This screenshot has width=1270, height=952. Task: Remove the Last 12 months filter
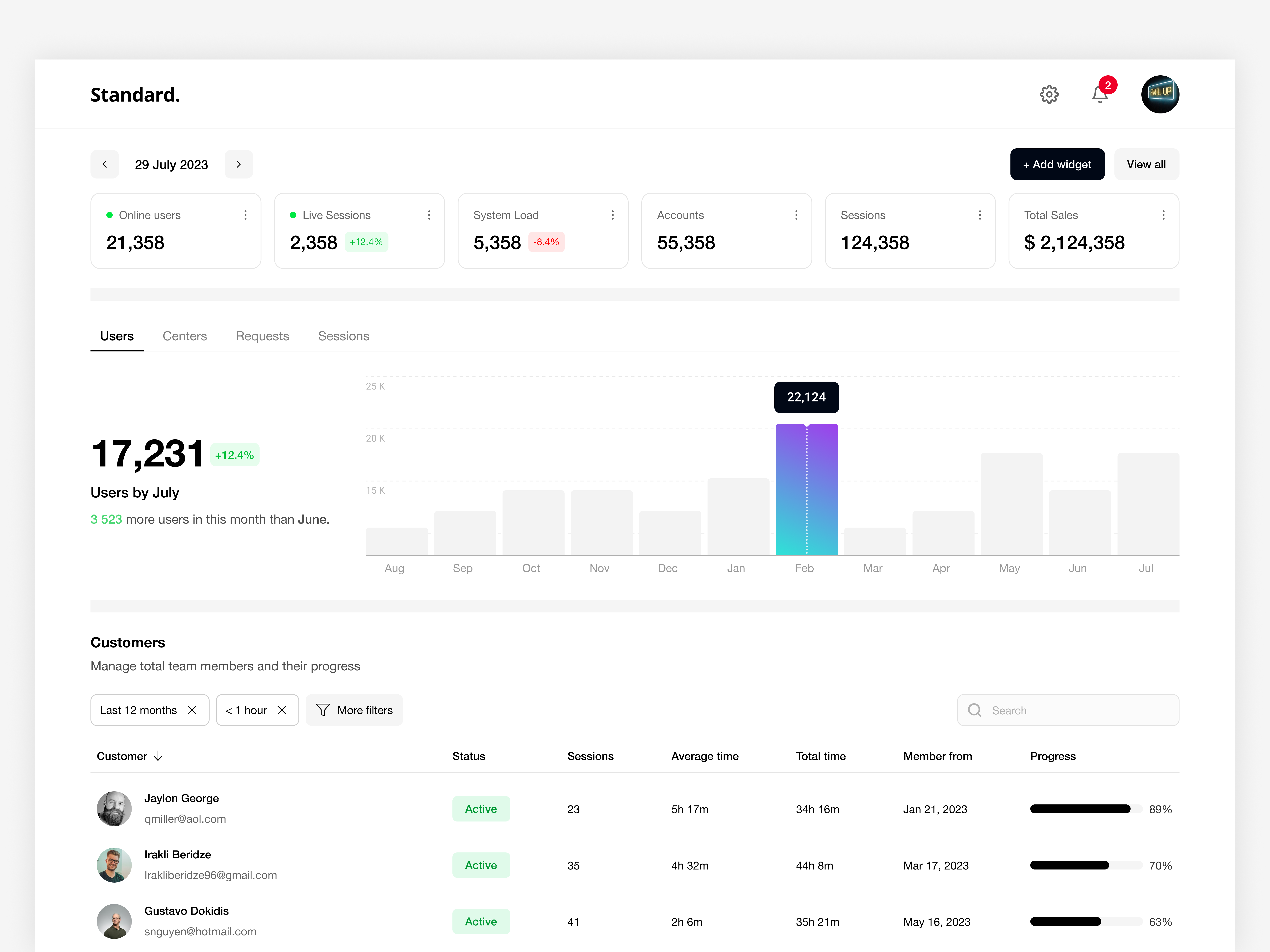coord(192,710)
